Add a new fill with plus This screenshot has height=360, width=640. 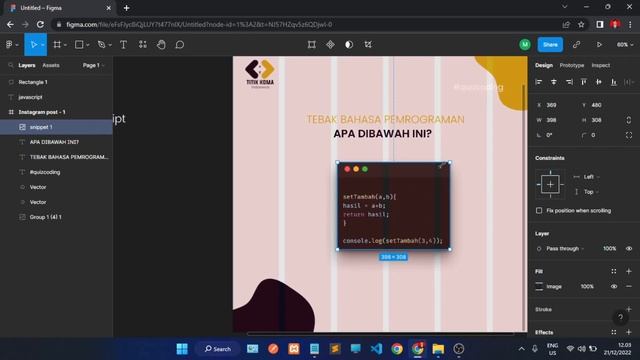point(629,271)
